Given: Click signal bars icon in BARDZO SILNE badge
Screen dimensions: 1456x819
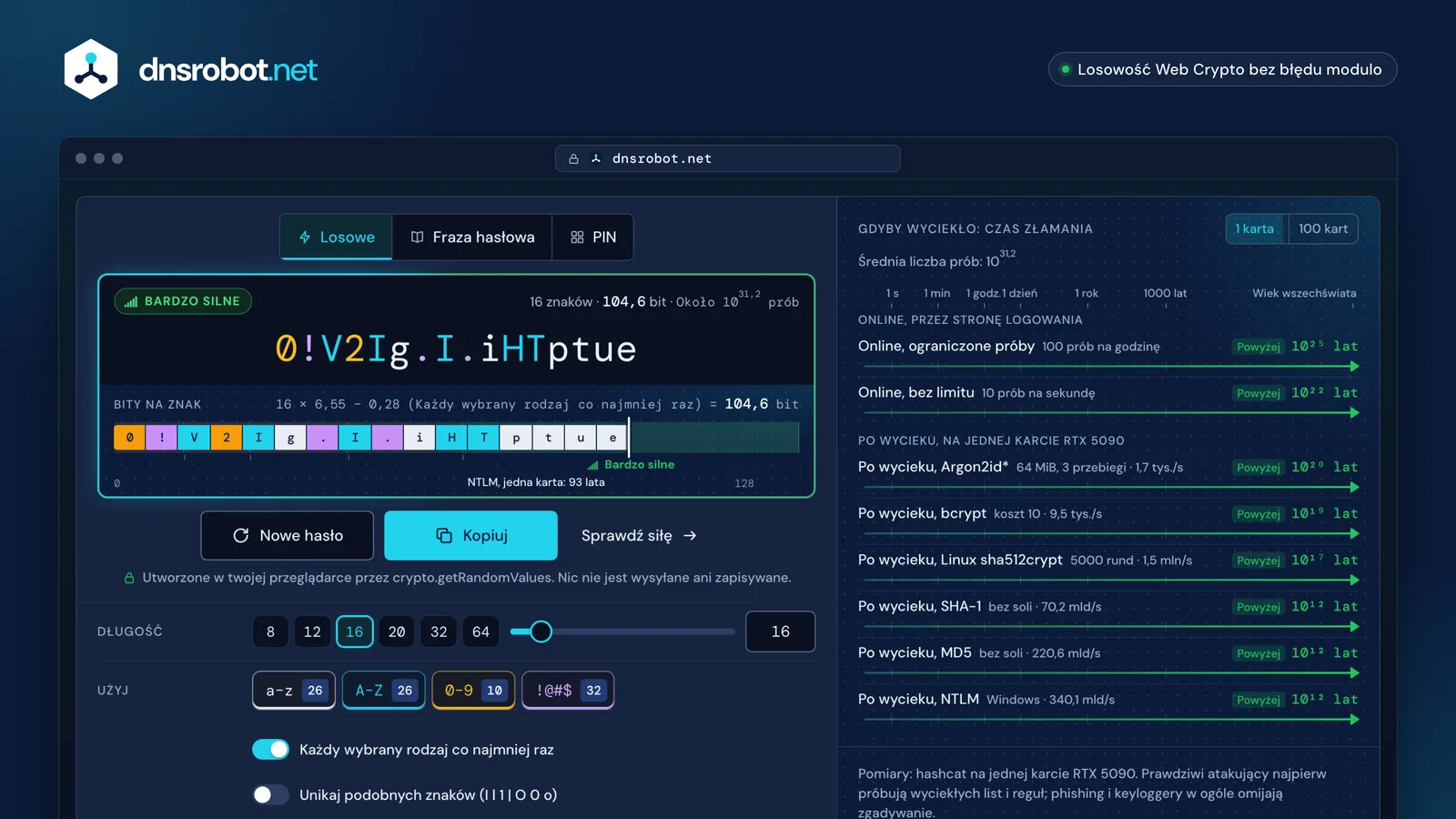Looking at the screenshot, I should point(131,301).
